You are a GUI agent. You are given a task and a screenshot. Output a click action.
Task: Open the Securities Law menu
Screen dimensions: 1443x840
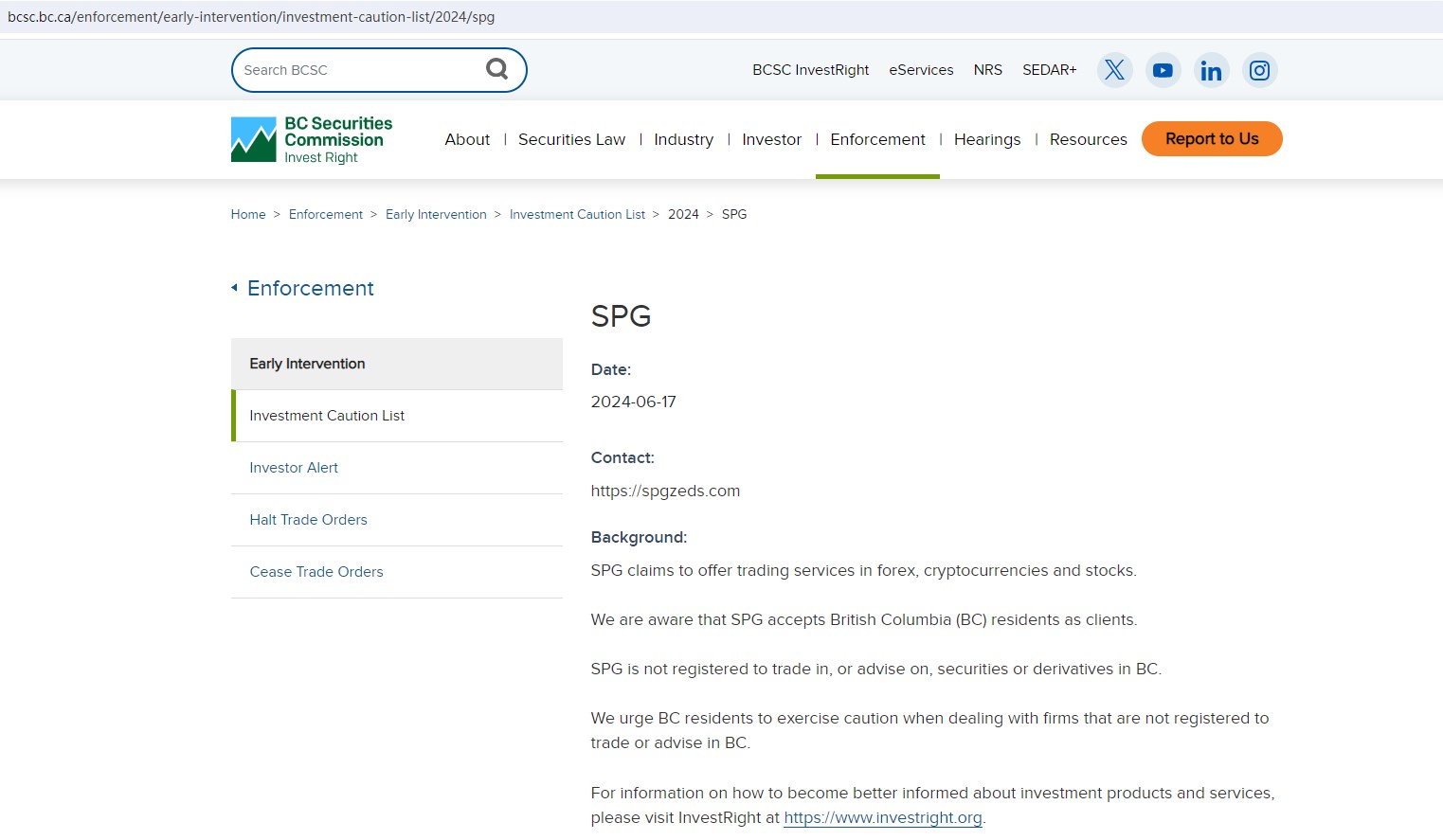pyautogui.click(x=571, y=139)
